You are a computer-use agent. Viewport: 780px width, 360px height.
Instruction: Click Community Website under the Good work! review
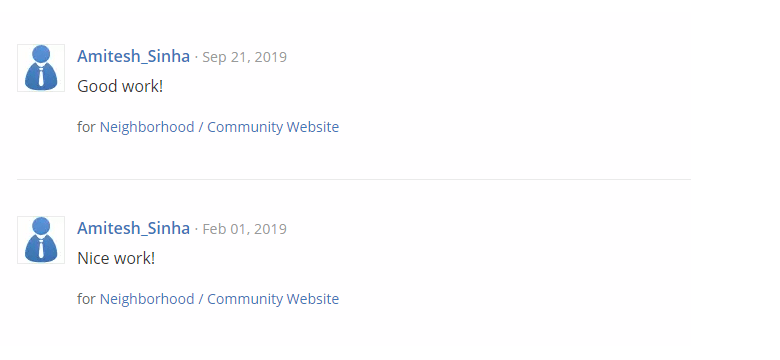pyautogui.click(x=273, y=127)
